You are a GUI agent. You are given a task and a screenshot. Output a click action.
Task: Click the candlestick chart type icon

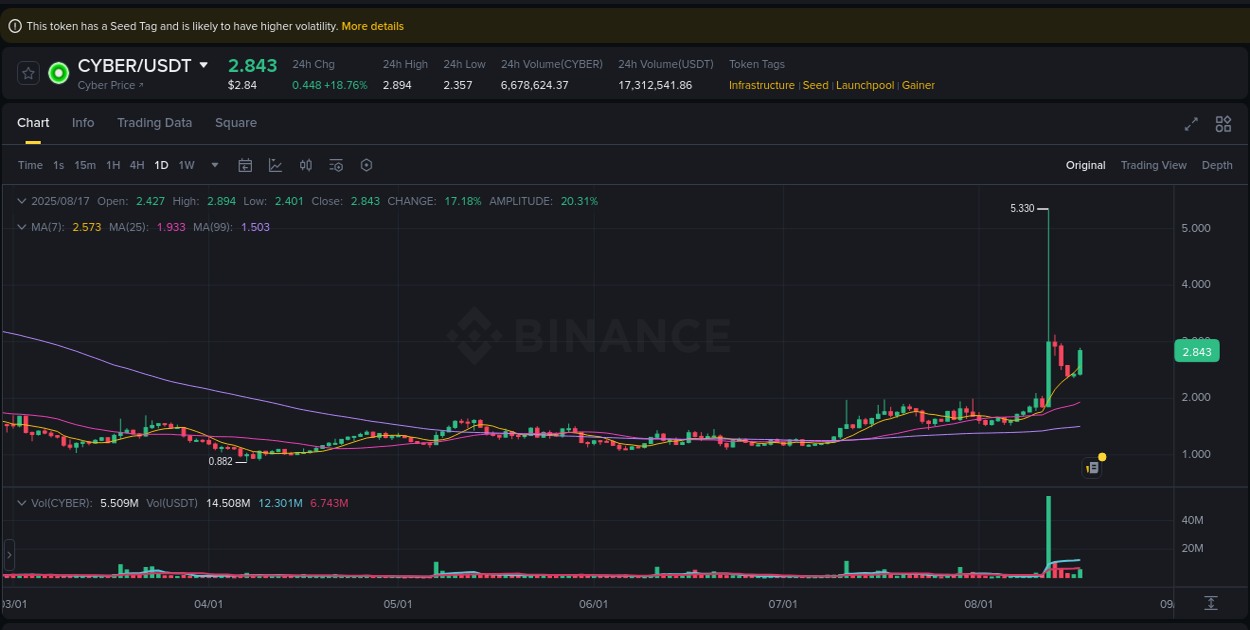pos(306,165)
